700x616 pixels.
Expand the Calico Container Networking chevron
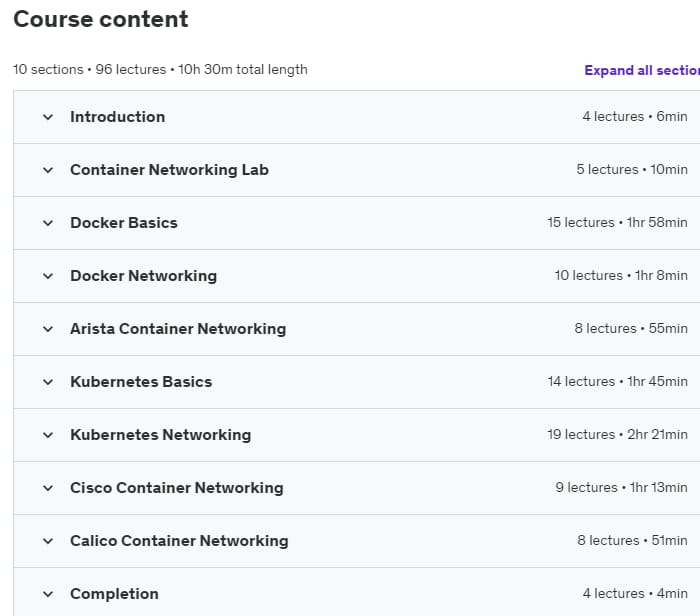pos(48,541)
